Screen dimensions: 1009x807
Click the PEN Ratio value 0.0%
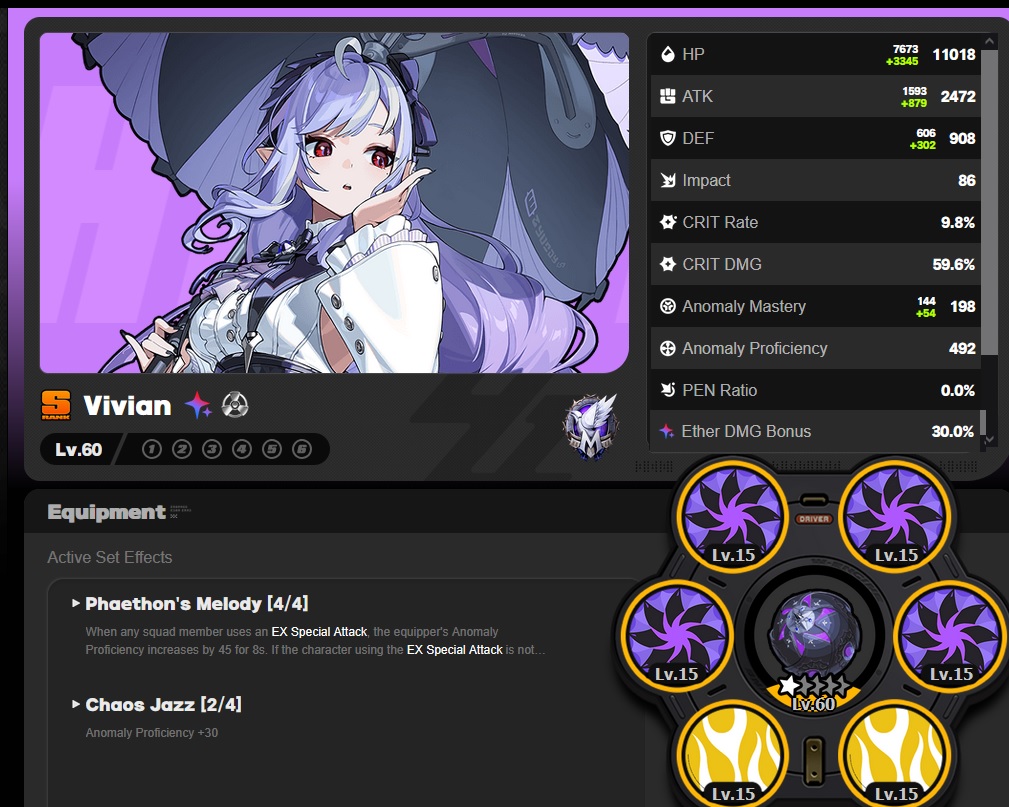pyautogui.click(x=958, y=391)
